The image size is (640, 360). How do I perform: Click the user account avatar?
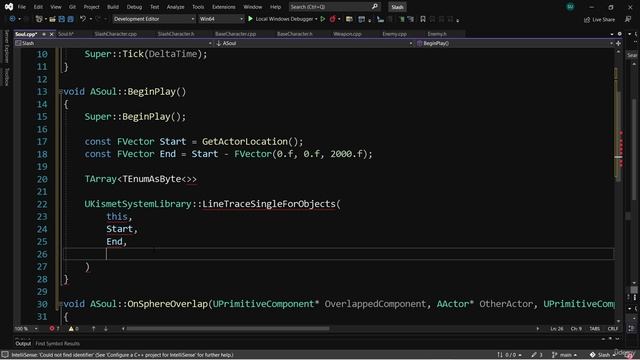click(570, 7)
